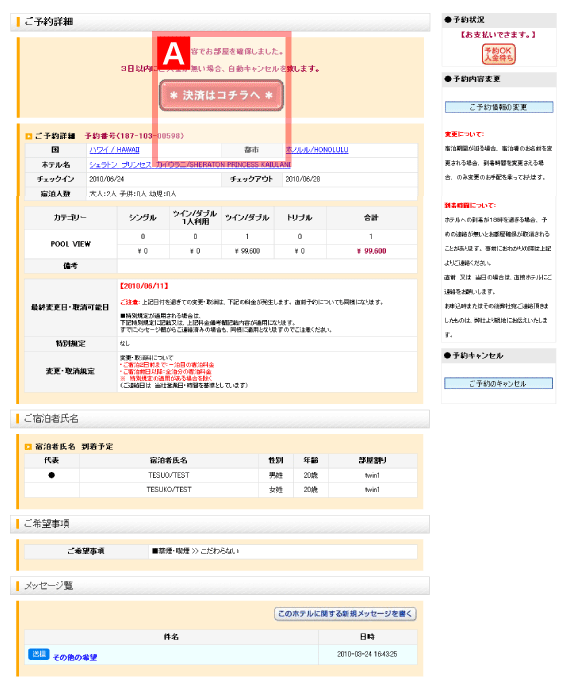Click the 予約OK入金待ち status badge

click(x=499, y=54)
